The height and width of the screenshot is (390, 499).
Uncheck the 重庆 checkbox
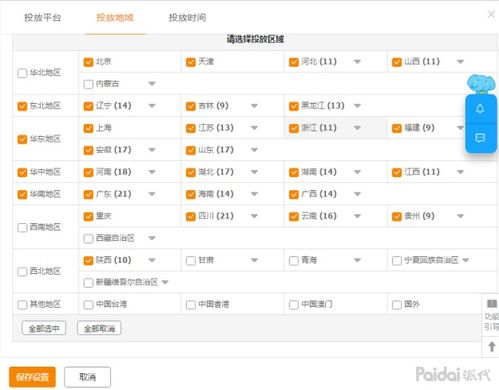[x=88, y=217]
